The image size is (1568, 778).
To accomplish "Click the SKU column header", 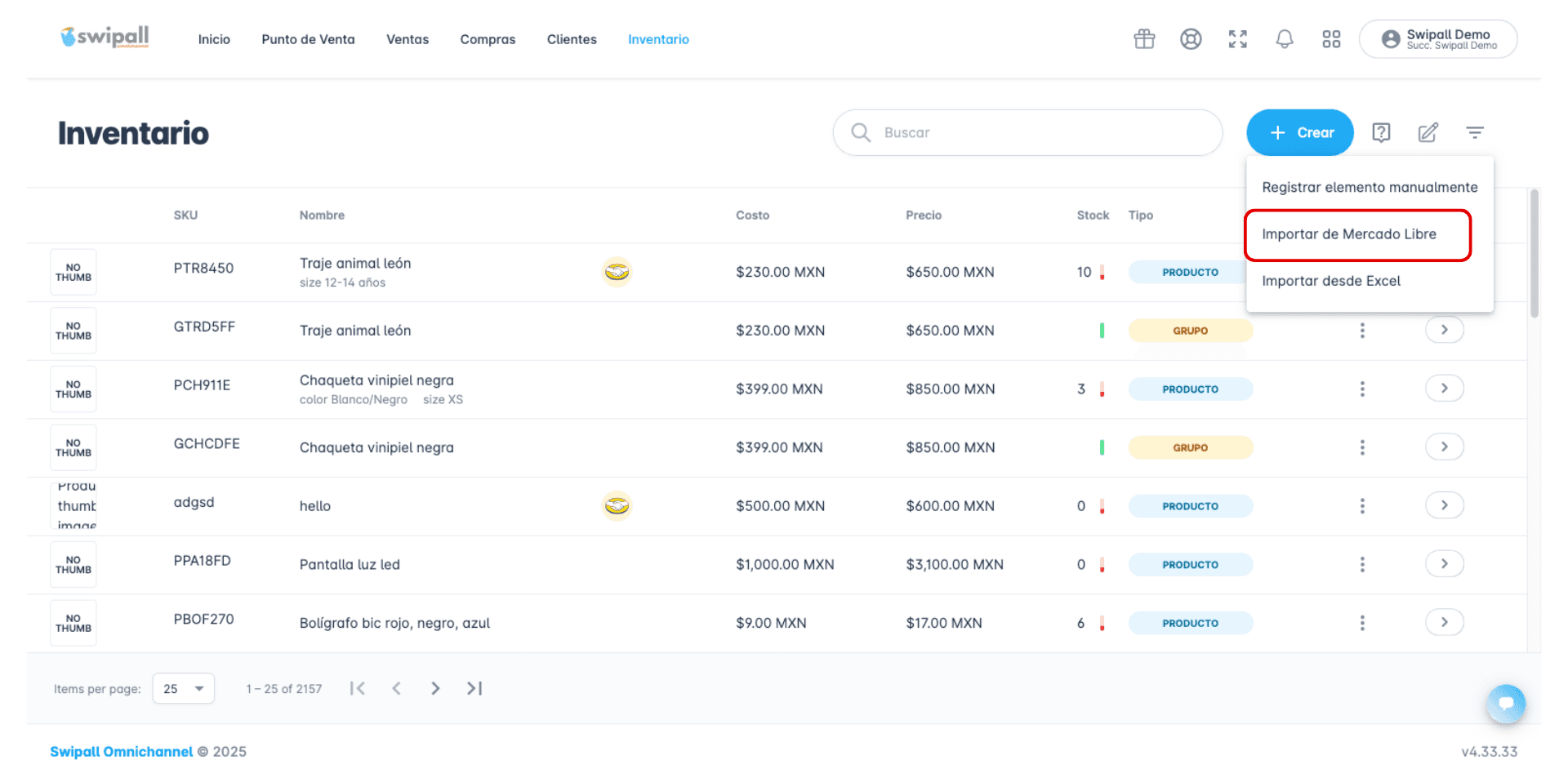I will pos(185,216).
